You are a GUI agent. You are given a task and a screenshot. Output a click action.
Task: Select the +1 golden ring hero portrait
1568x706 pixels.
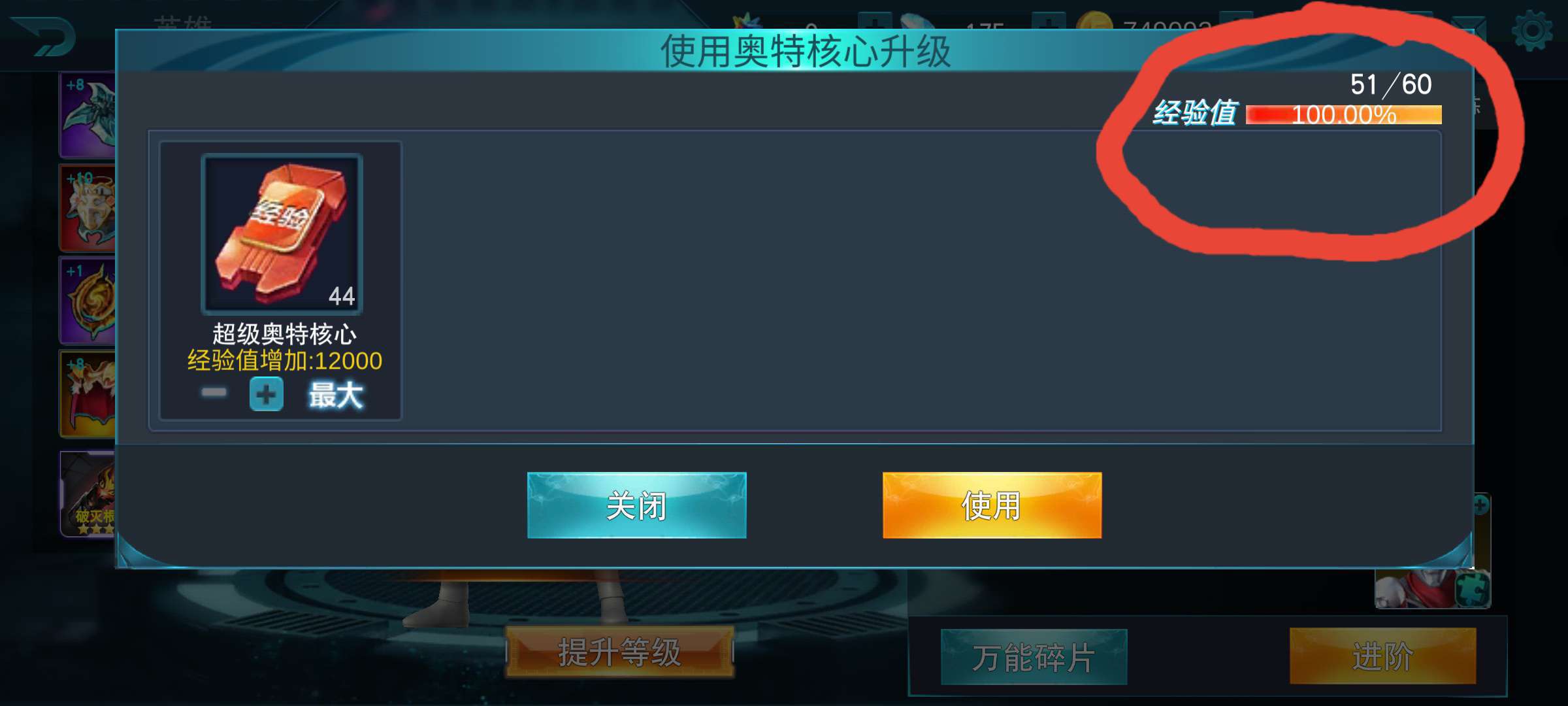coord(88,301)
